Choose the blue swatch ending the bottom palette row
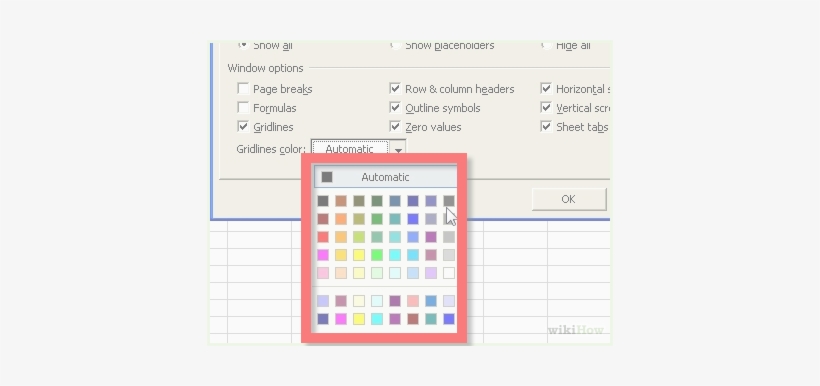820x386 pixels. click(449, 319)
